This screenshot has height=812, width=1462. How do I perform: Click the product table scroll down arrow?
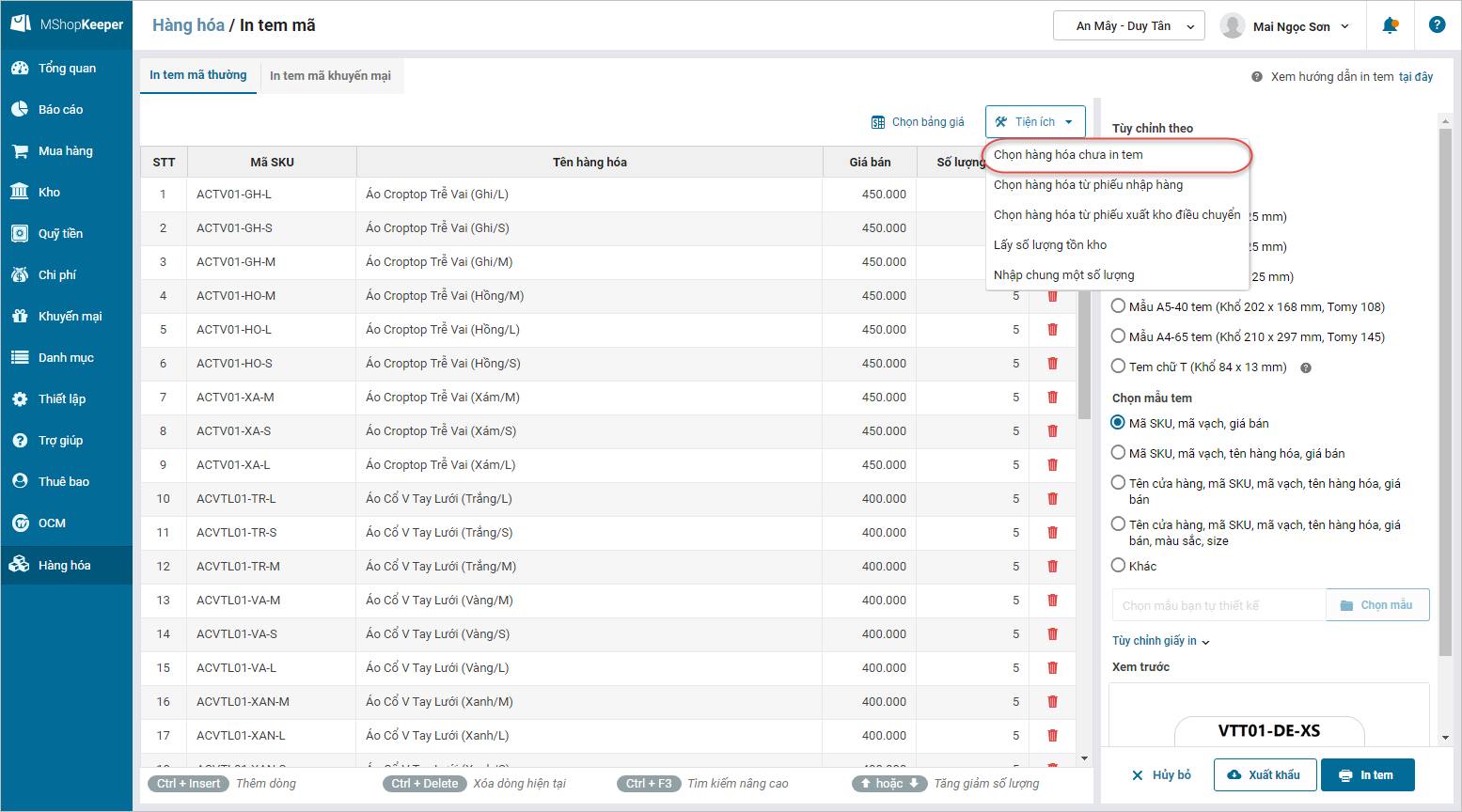(x=1084, y=758)
